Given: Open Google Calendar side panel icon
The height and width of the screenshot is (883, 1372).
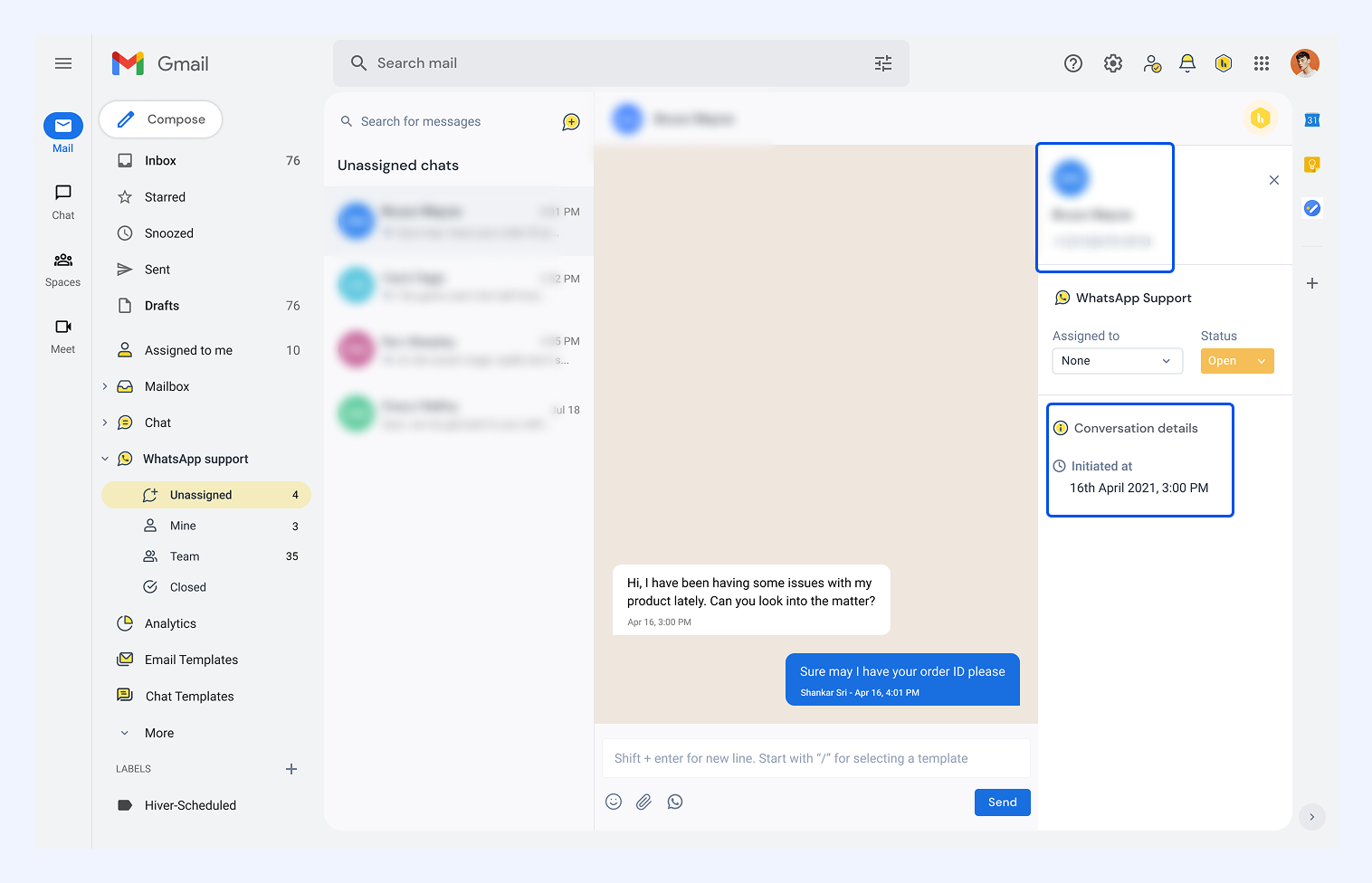Looking at the screenshot, I should point(1312,119).
